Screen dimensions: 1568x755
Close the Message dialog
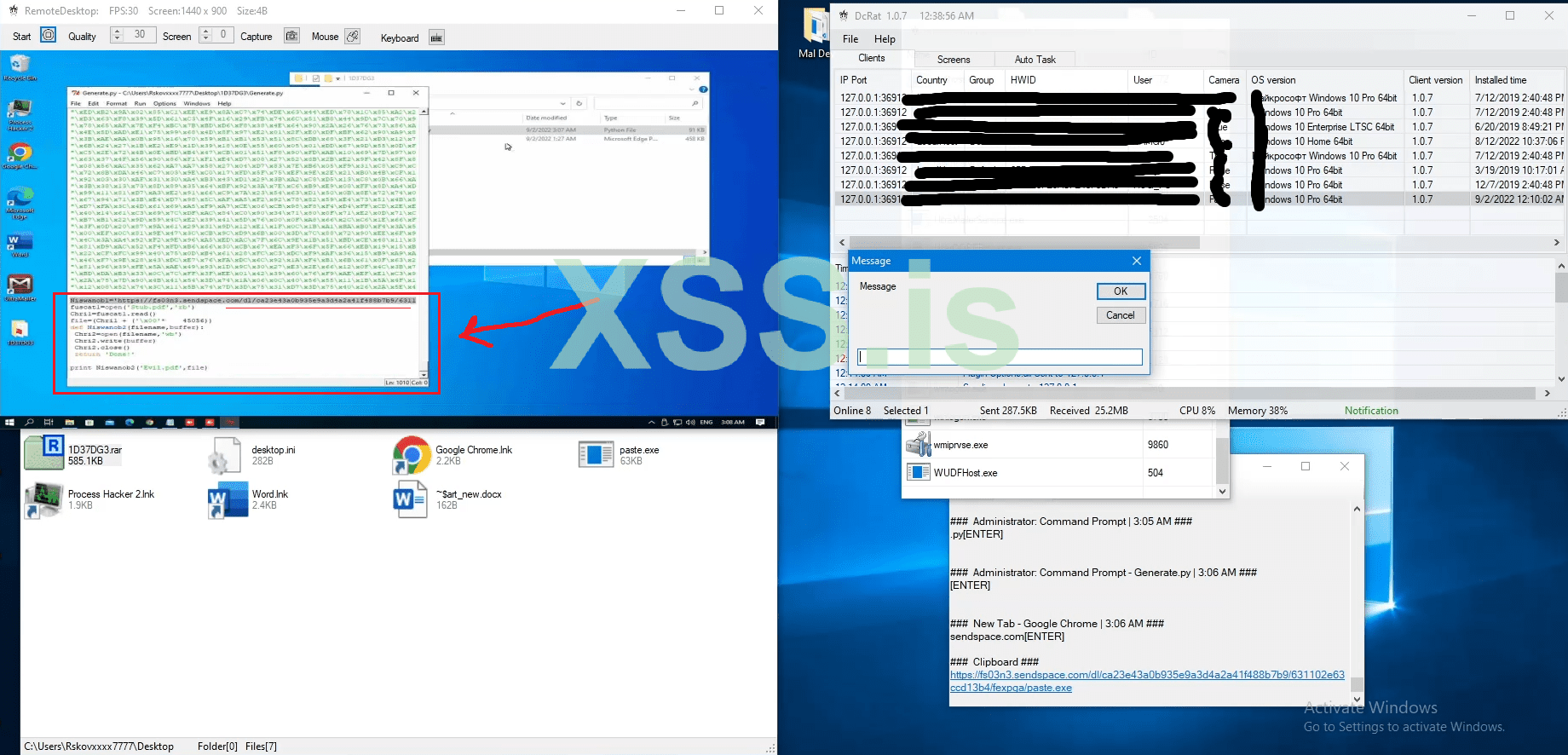click(x=1136, y=261)
